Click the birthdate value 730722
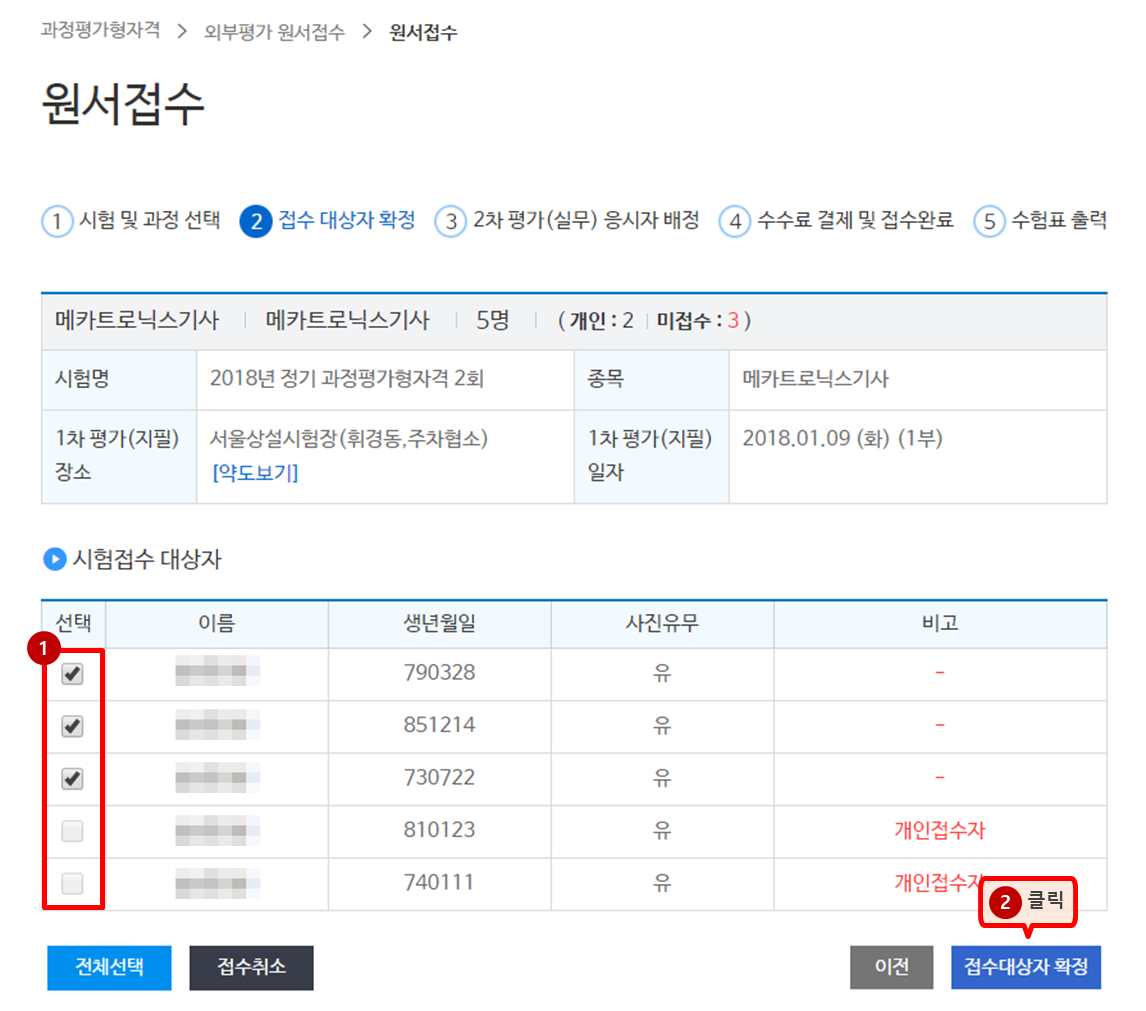 [x=439, y=778]
